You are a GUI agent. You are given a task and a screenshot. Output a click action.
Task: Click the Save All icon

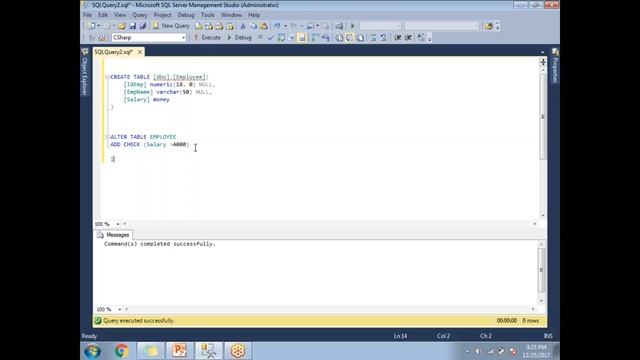tap(142, 26)
